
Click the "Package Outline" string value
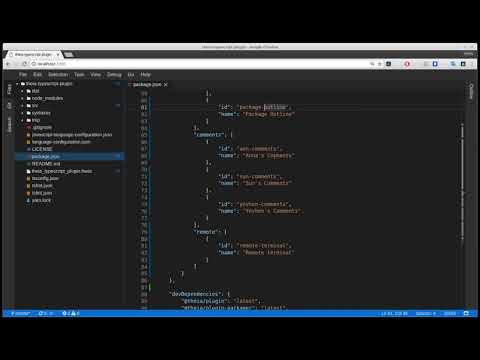pyautogui.click(x=268, y=114)
